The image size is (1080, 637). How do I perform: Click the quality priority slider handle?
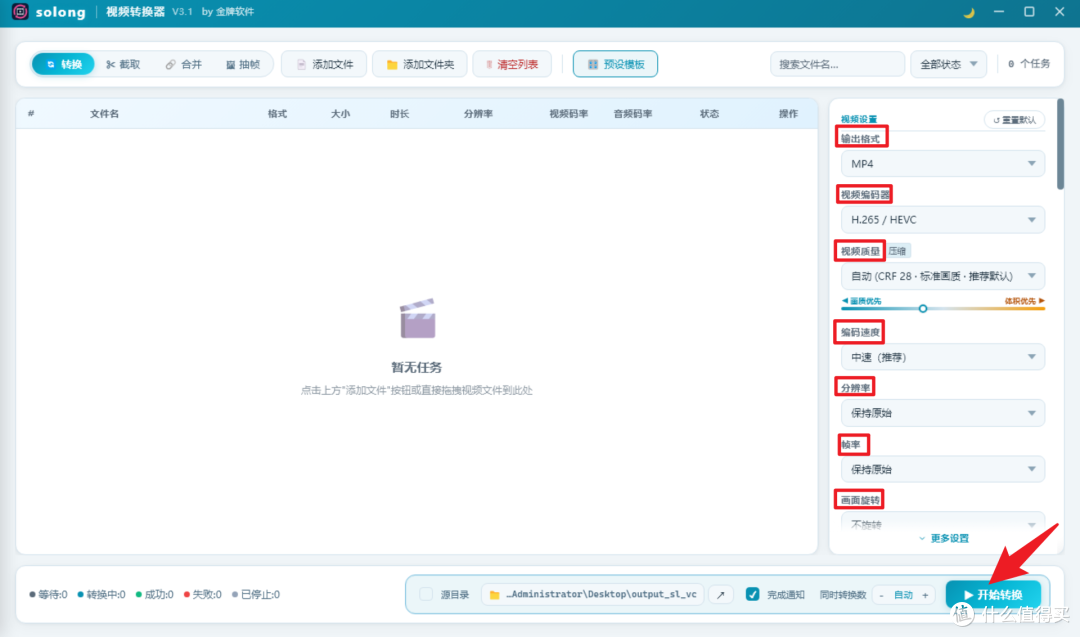point(923,309)
